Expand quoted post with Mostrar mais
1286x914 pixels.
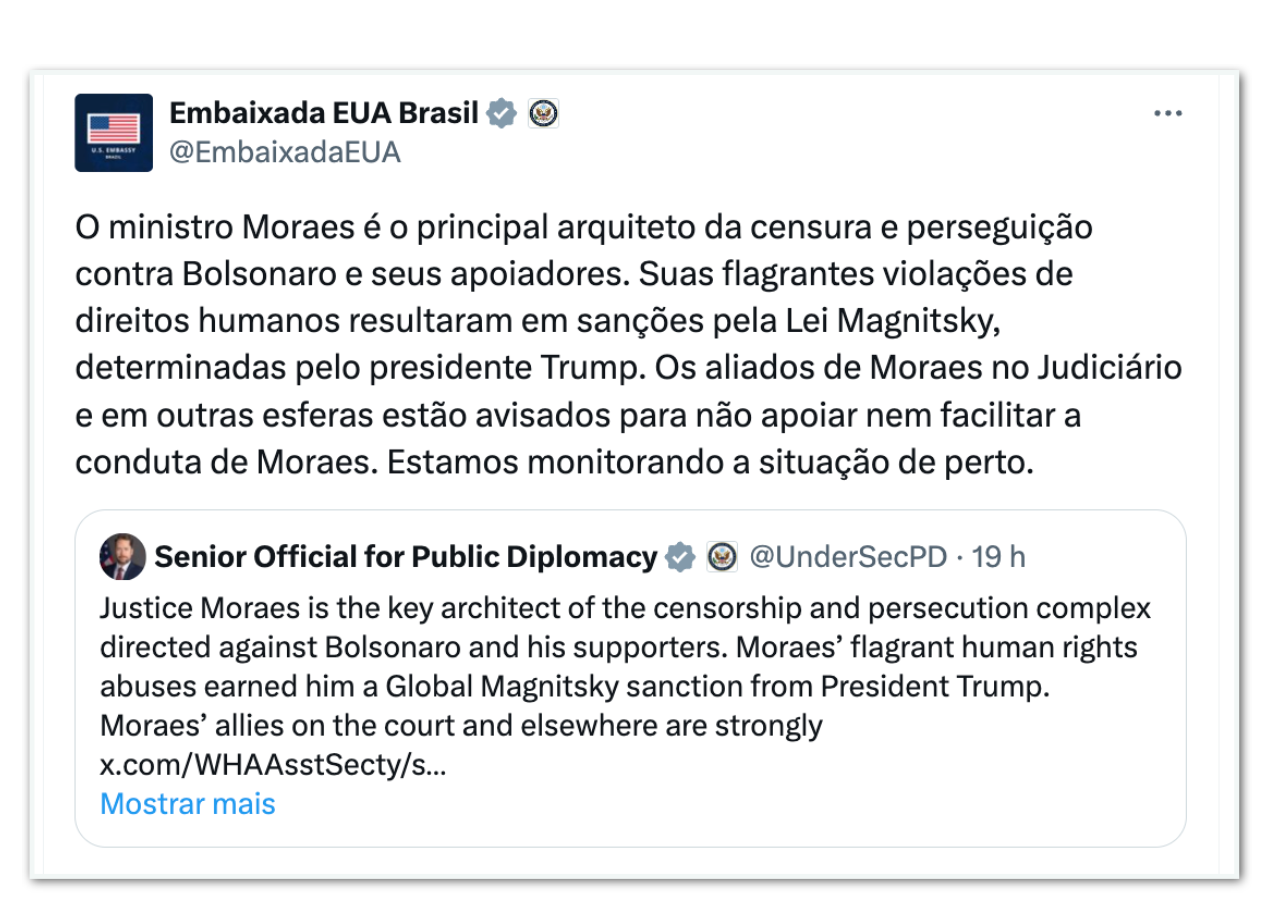(188, 804)
